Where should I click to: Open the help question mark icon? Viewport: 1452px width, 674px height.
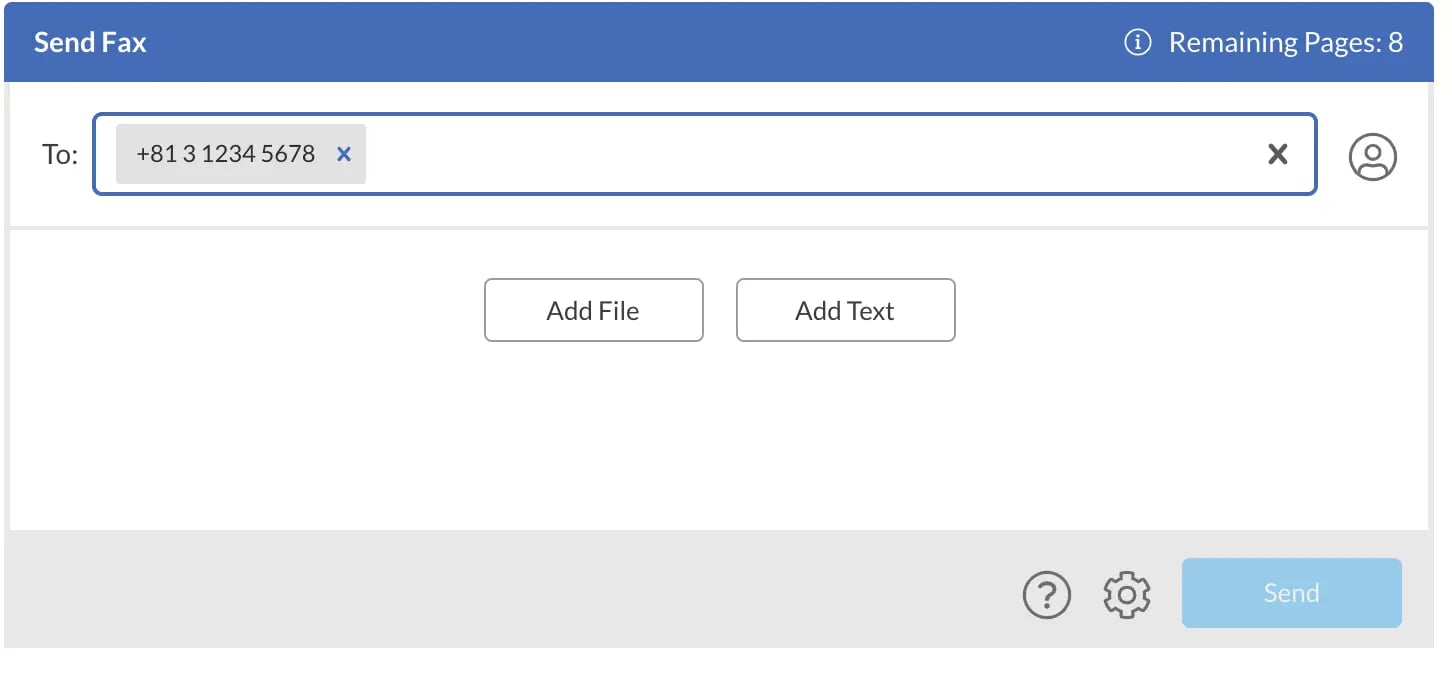[x=1047, y=594]
